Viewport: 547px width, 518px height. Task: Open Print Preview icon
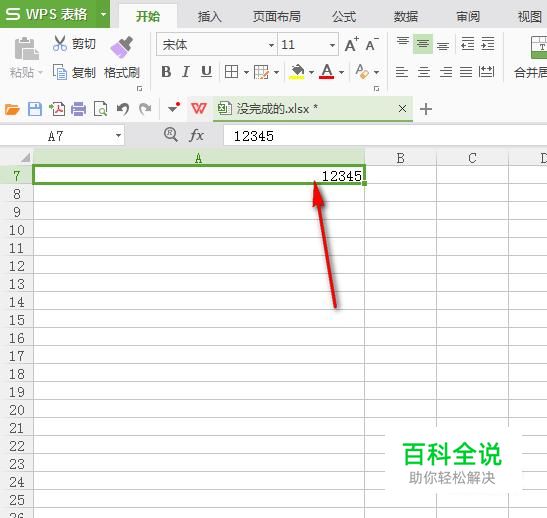click(x=100, y=109)
